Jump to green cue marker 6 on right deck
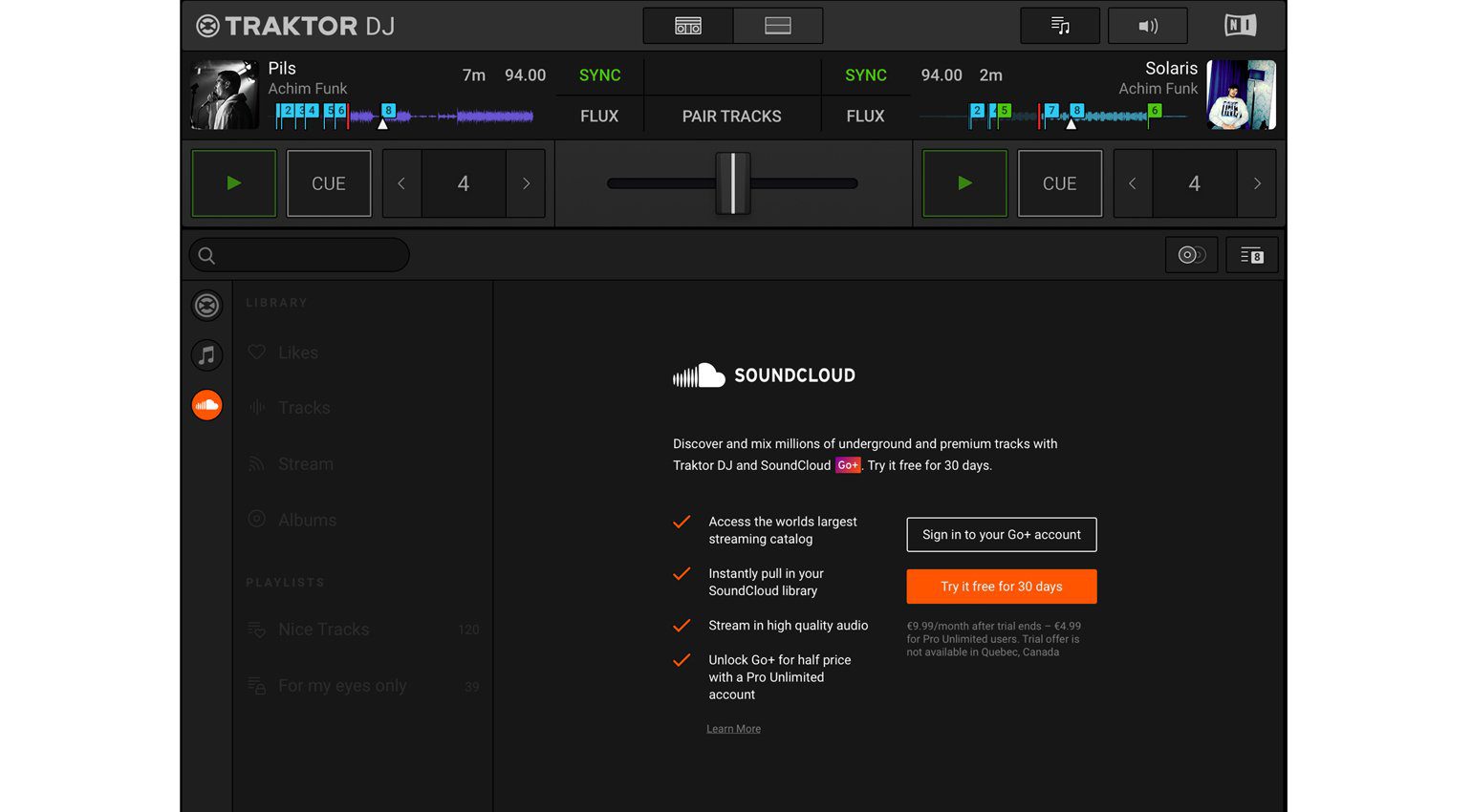Viewport: 1472px width, 812px height. 1155,111
